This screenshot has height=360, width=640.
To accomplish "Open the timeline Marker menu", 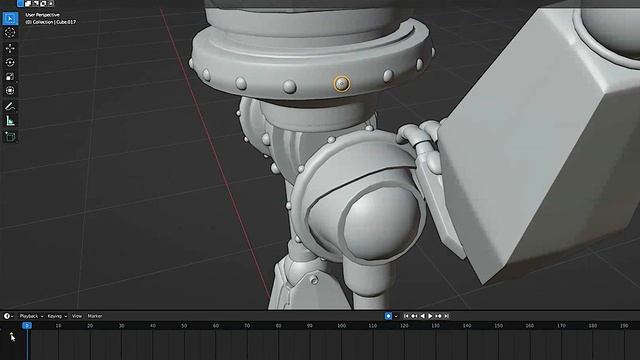I will pos(95,316).
